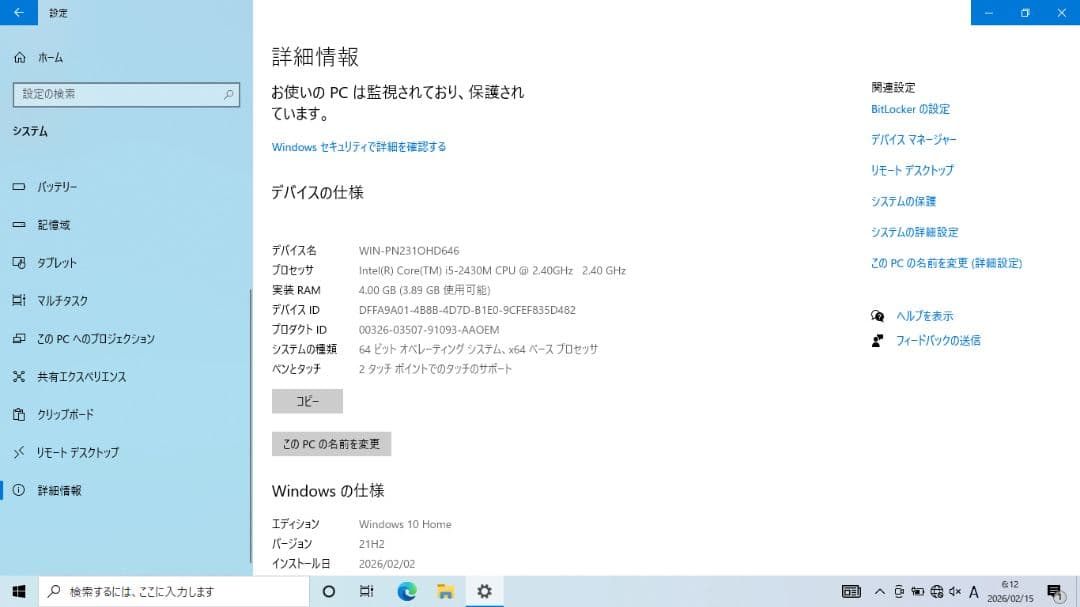Open リモート デスクトップ related settings link
This screenshot has height=607, width=1080.
[x=912, y=170]
